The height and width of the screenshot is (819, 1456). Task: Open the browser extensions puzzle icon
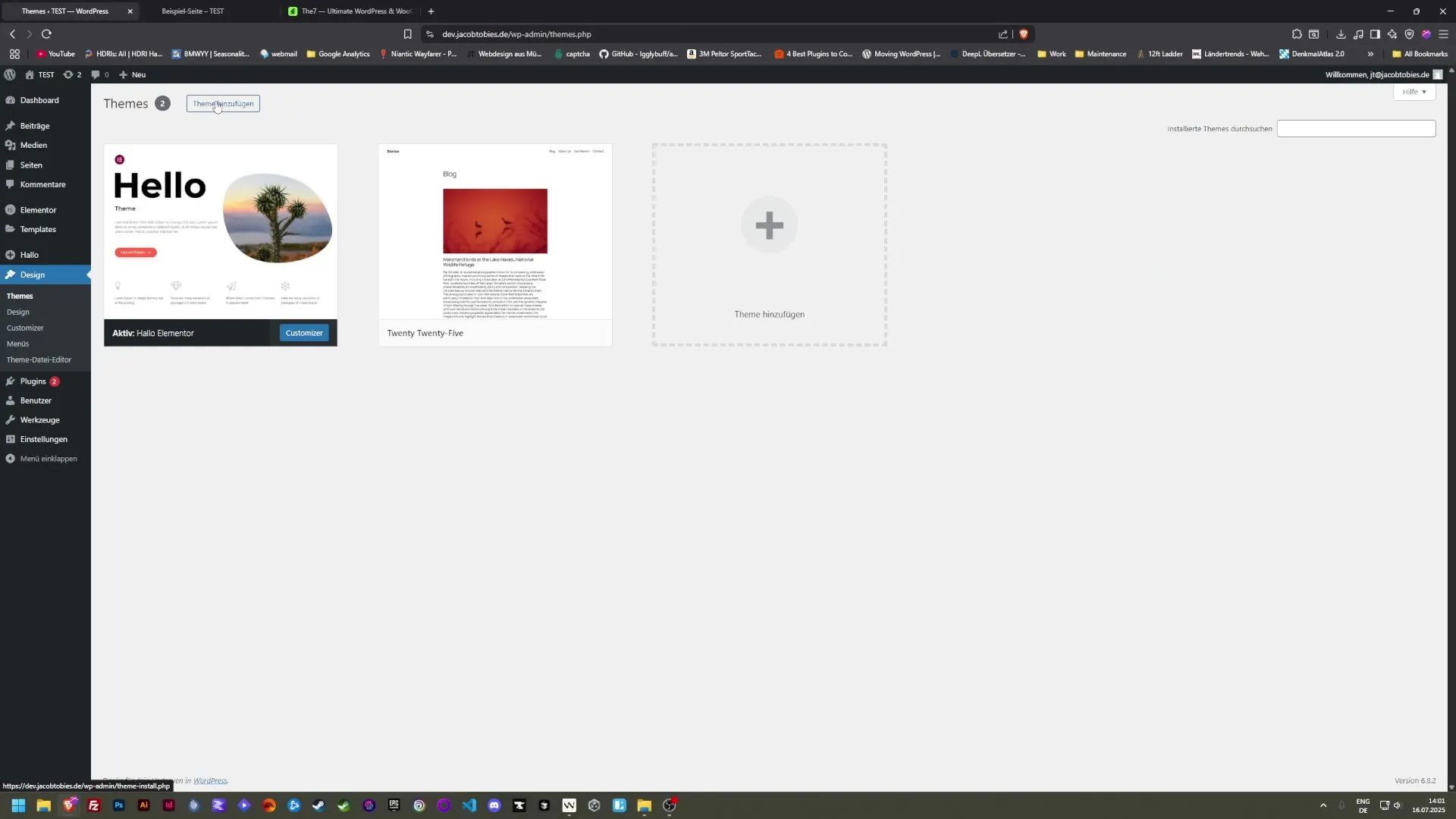point(1298,34)
